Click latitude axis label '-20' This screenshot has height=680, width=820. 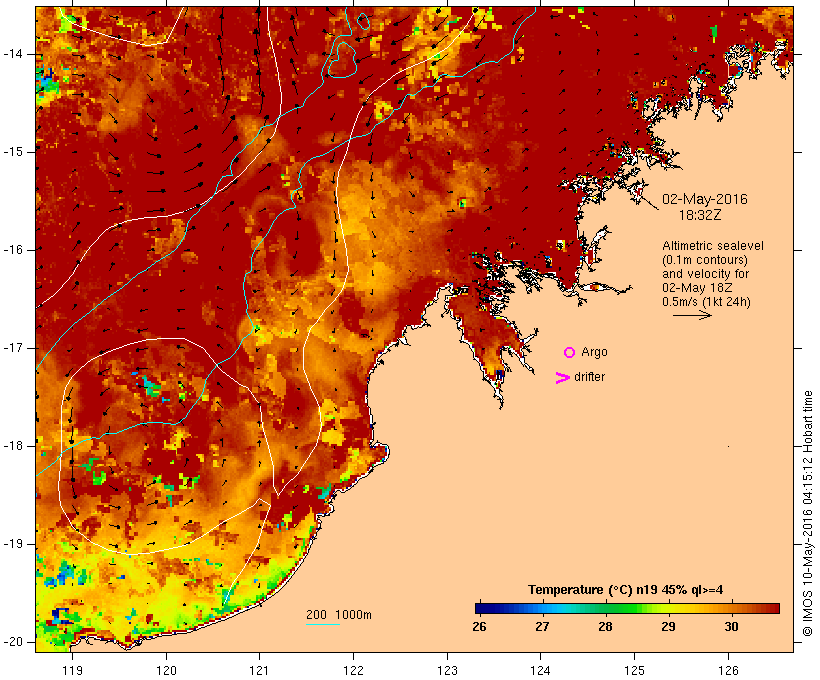[13, 642]
